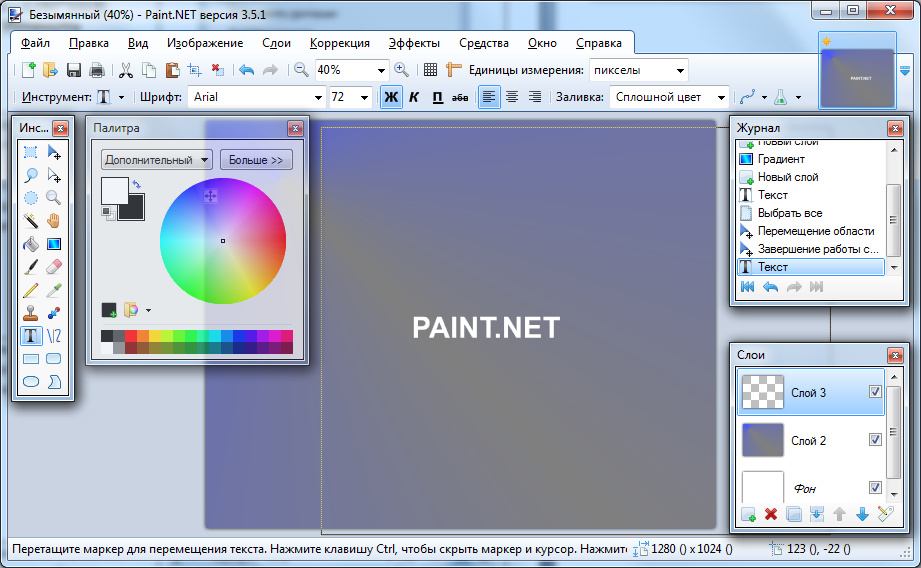Click the Undo arrow in toolbar
This screenshot has width=921, height=568.
click(247, 70)
